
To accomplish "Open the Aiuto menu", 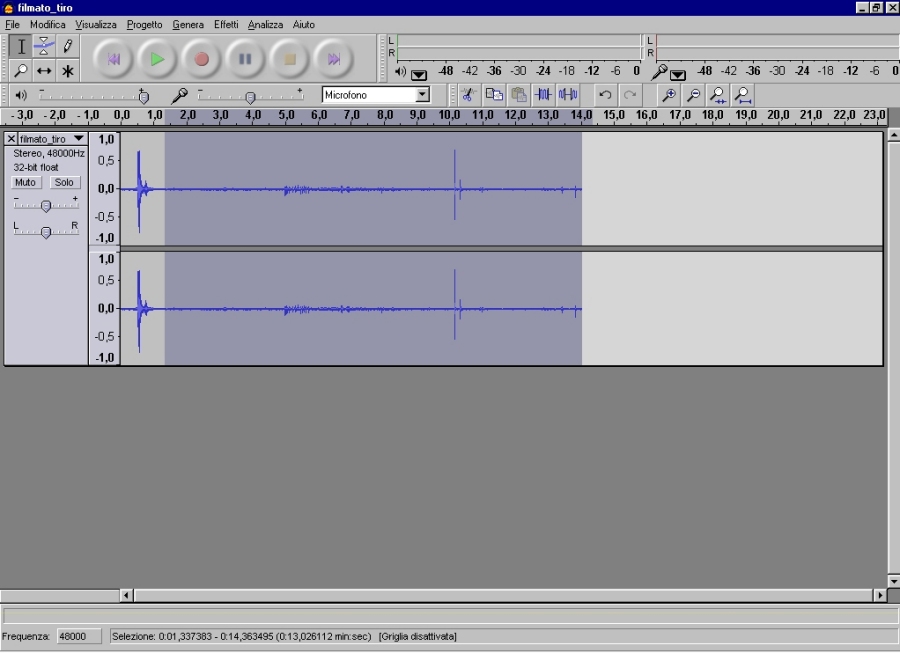I will point(304,25).
